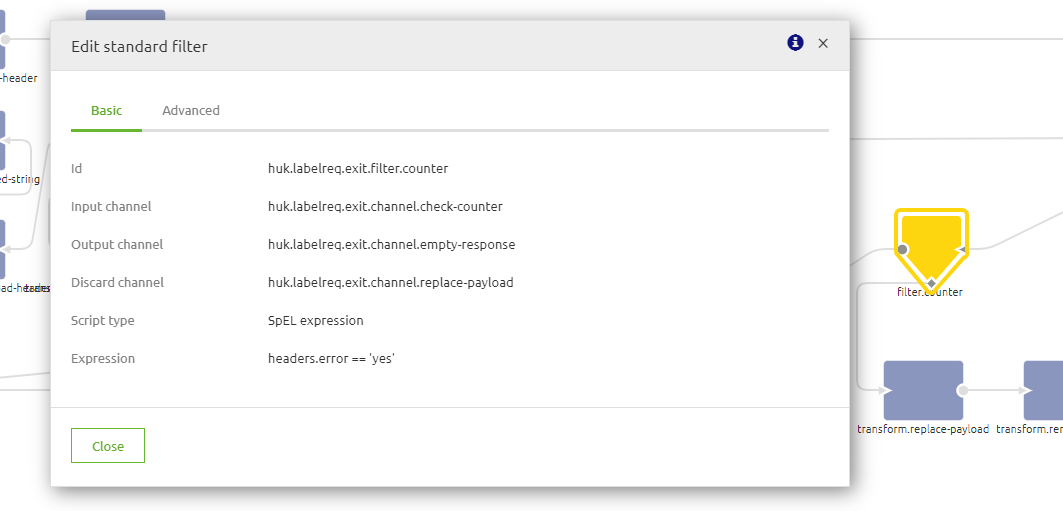The image size is (1063, 511).
Task: Click the filter.counter label text under node
Action: pos(930,293)
